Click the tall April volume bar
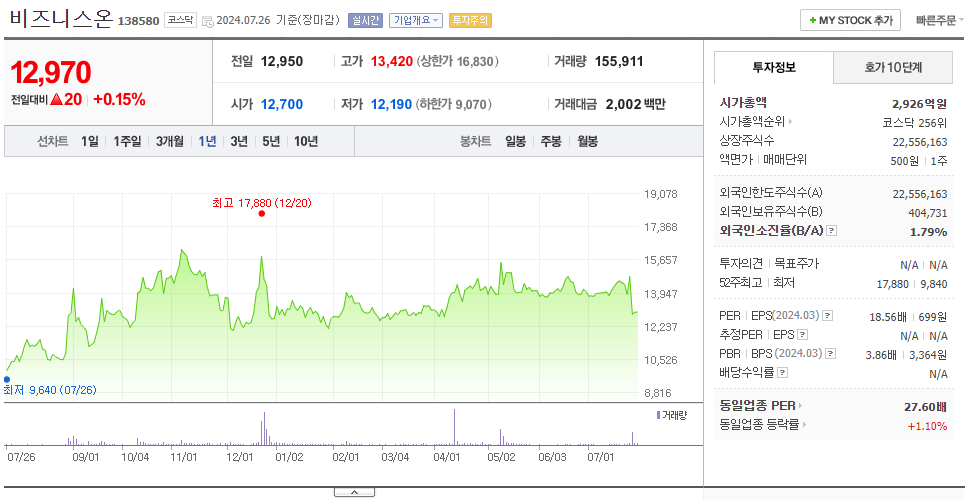 (454, 427)
